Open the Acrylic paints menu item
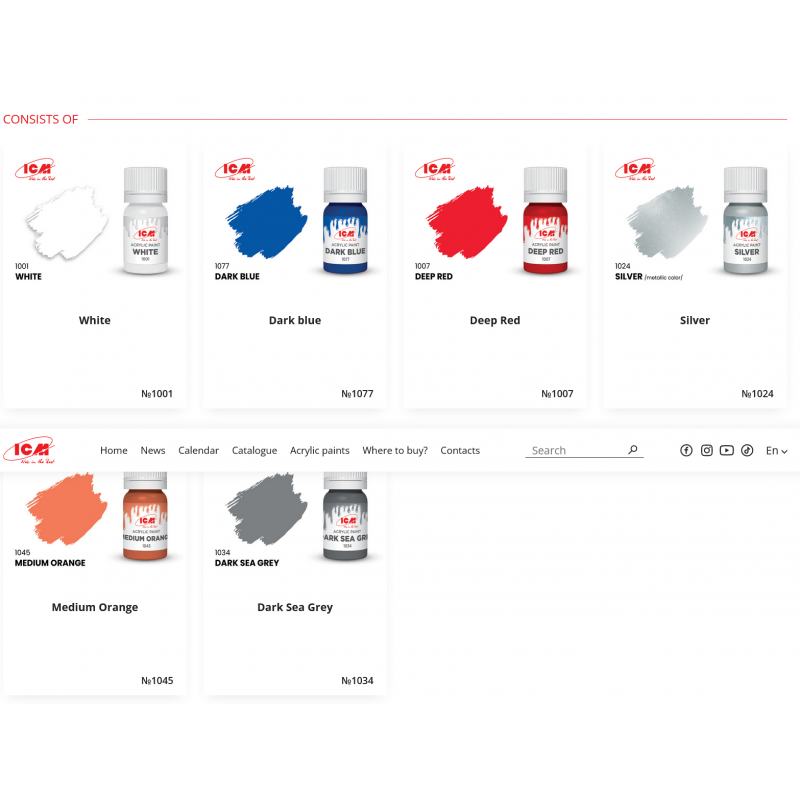The height and width of the screenshot is (800, 800). point(319,451)
